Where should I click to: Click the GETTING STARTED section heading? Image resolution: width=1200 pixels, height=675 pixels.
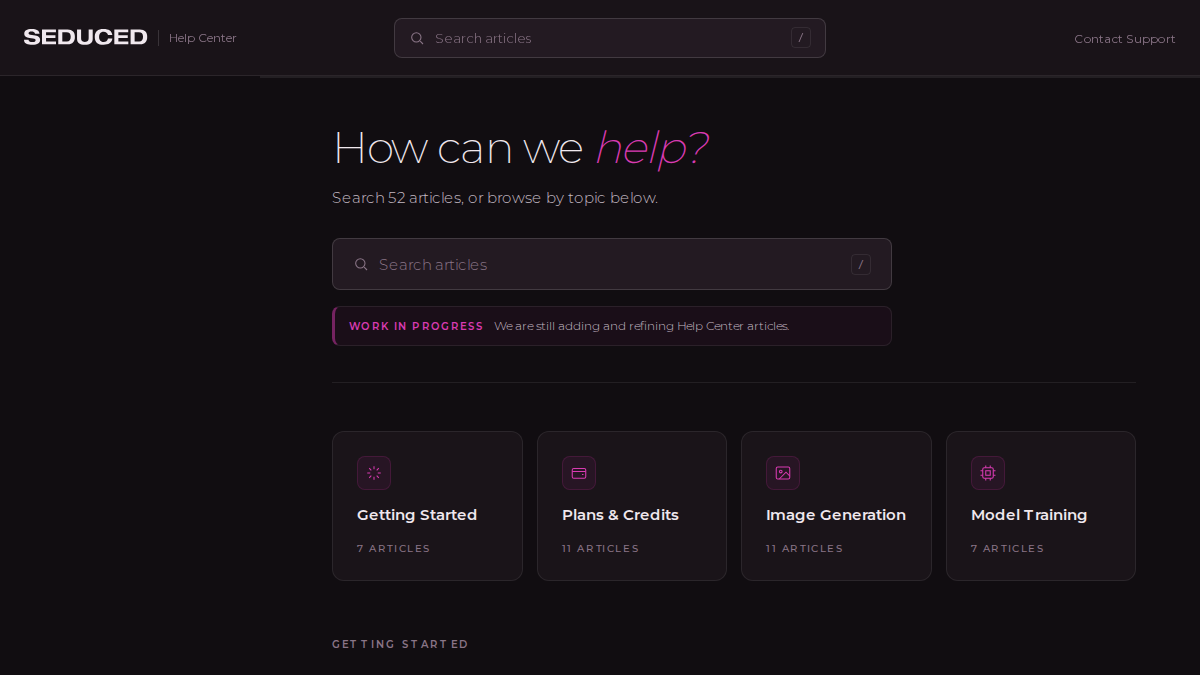(400, 644)
